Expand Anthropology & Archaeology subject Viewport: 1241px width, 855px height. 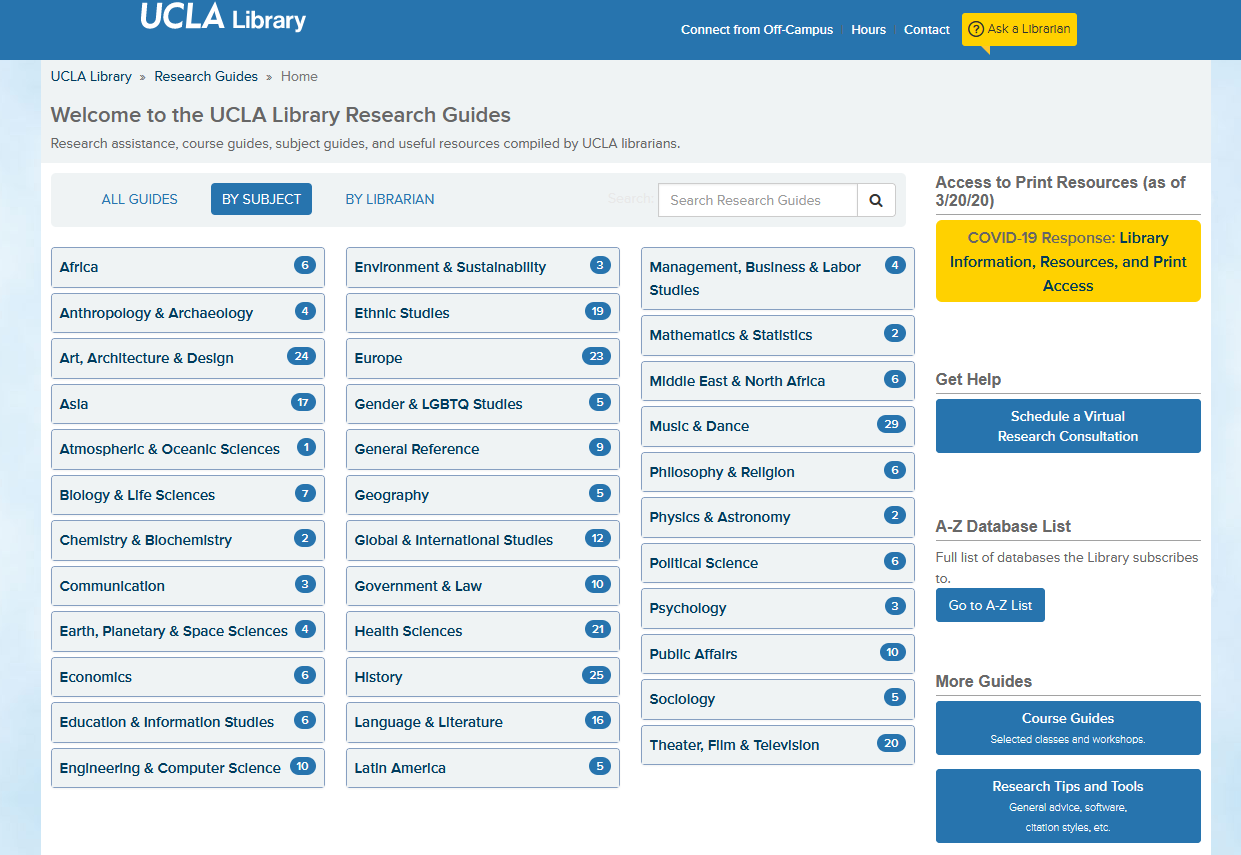pyautogui.click(x=188, y=313)
